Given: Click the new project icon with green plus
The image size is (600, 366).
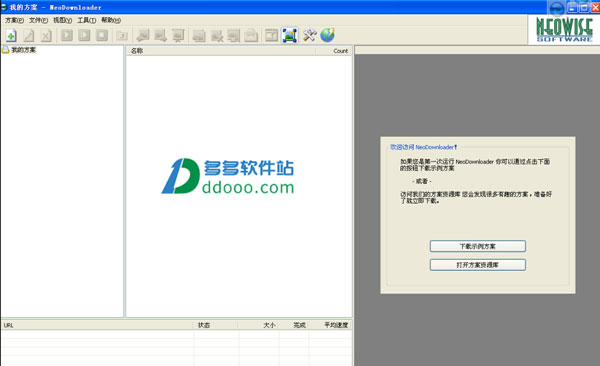Looking at the screenshot, I should [11, 36].
